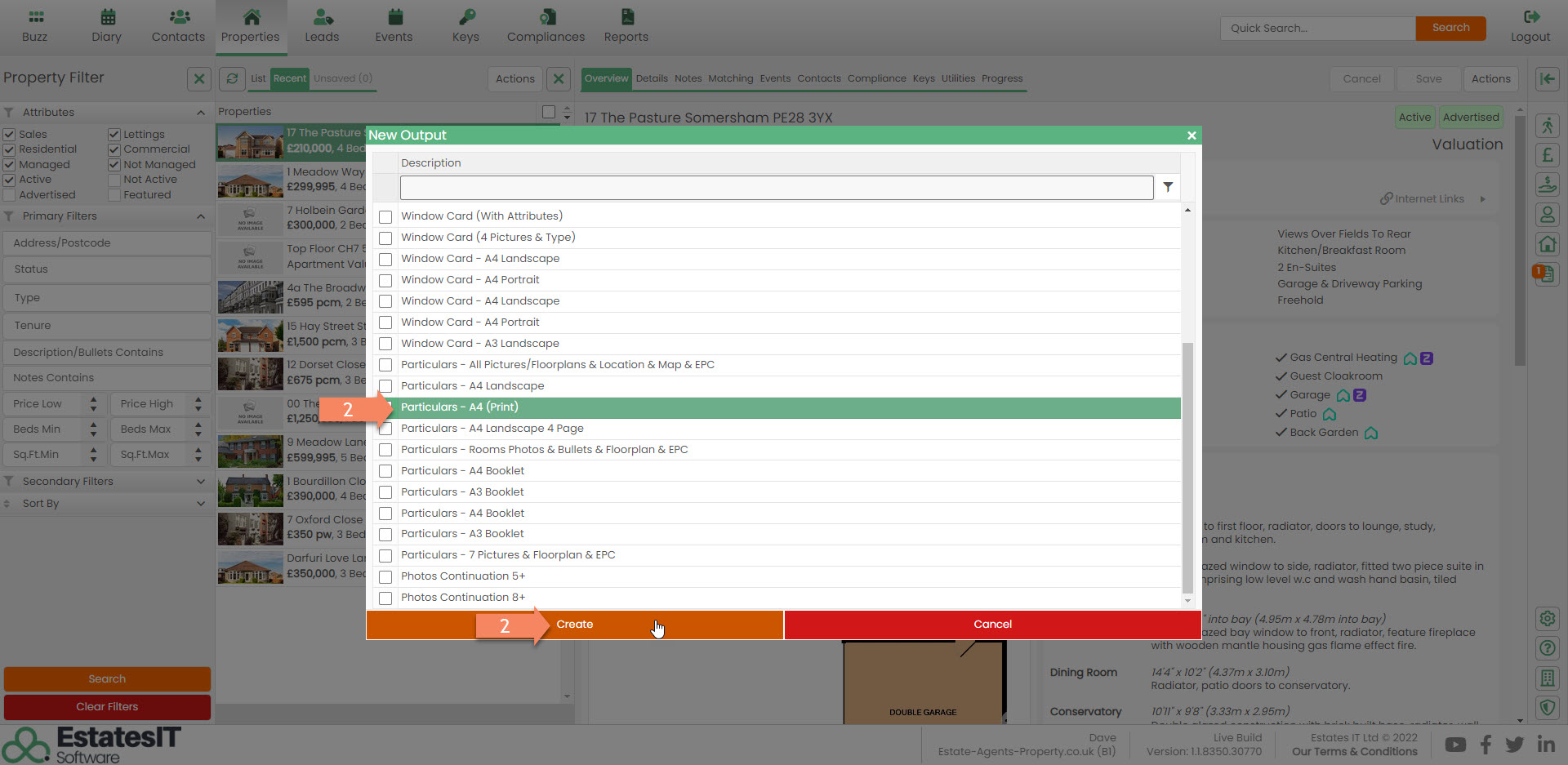This screenshot has width=1568, height=765.
Task: Click the red Cancel button
Action: pyautogui.click(x=992, y=625)
